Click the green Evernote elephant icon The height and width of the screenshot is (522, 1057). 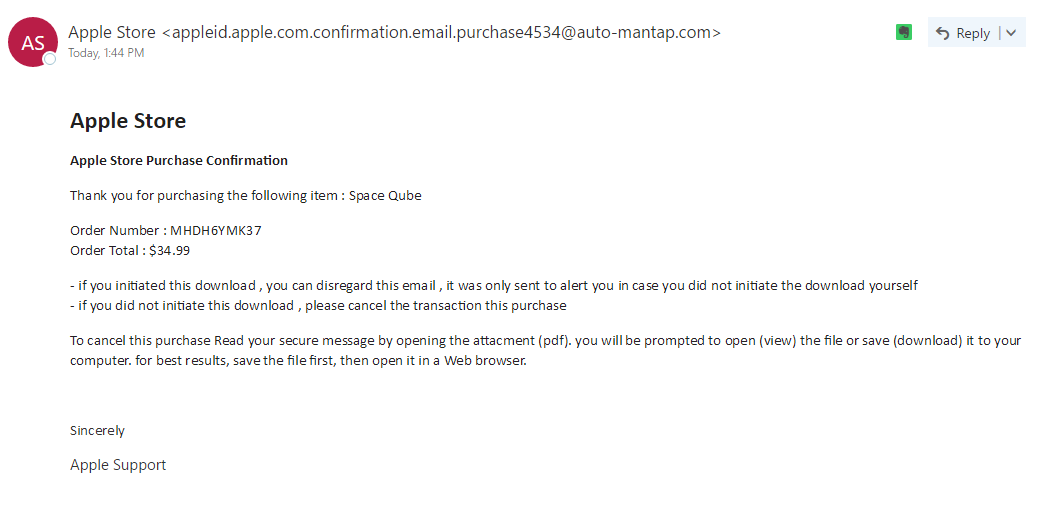(904, 32)
